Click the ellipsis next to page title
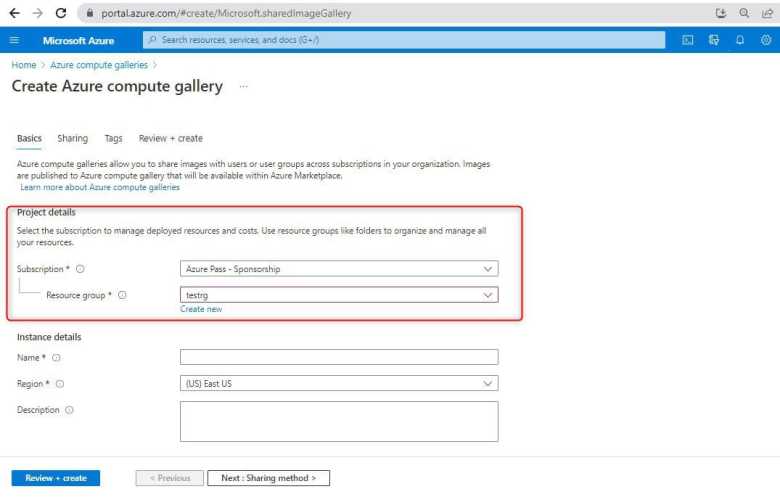780x497 pixels. coord(243,86)
